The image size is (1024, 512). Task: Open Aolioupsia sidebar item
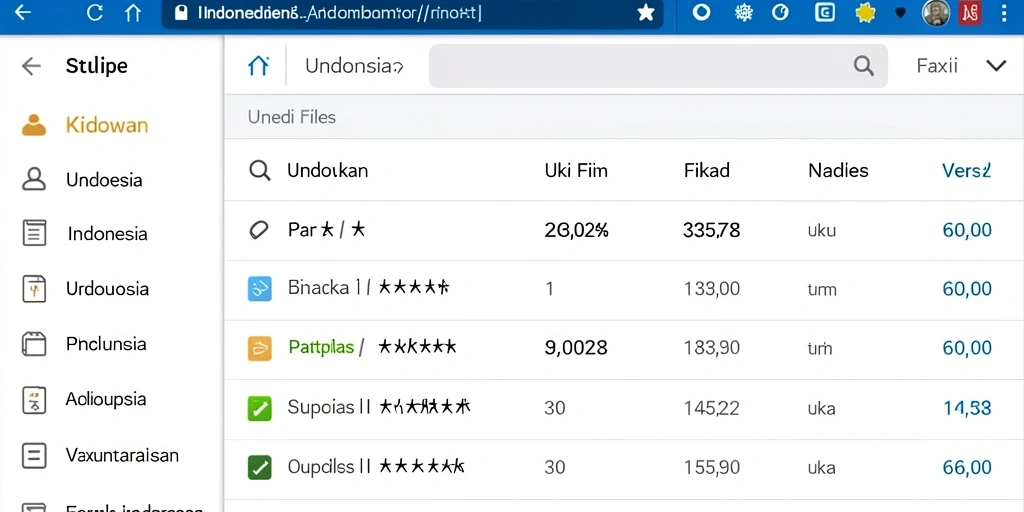pyautogui.click(x=106, y=399)
